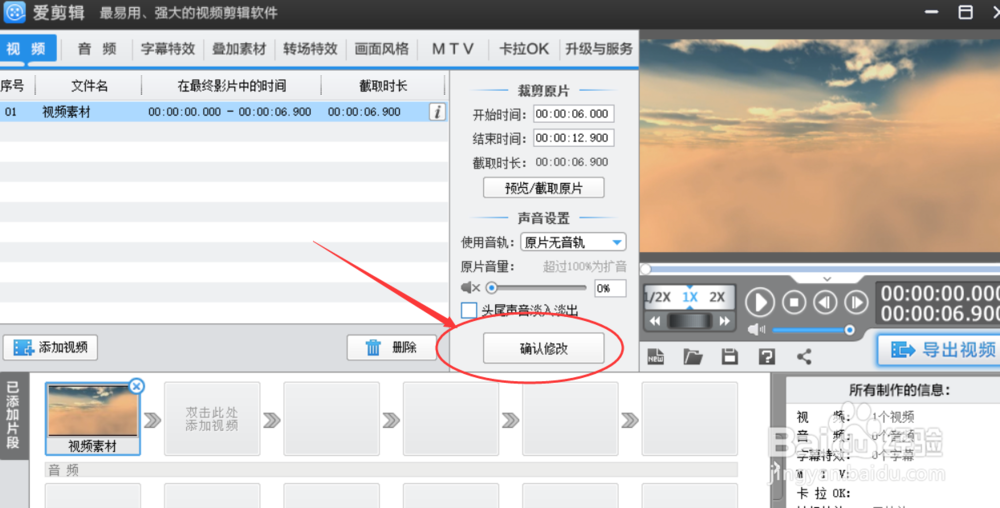The width and height of the screenshot is (1000, 508).
Task: Set playback speed to 2X
Action: click(717, 297)
